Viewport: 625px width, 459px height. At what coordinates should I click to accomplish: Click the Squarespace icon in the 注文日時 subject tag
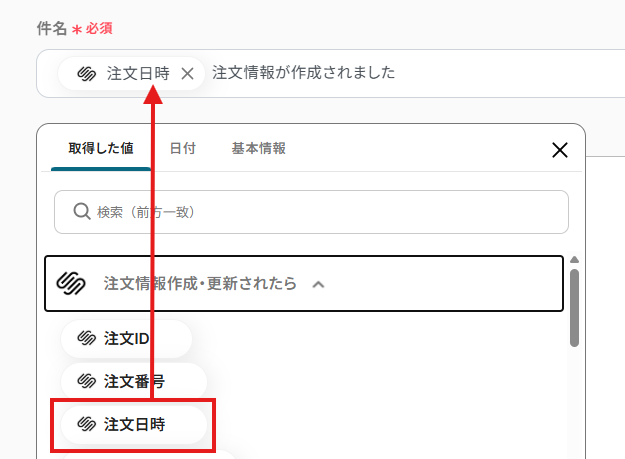[86, 74]
